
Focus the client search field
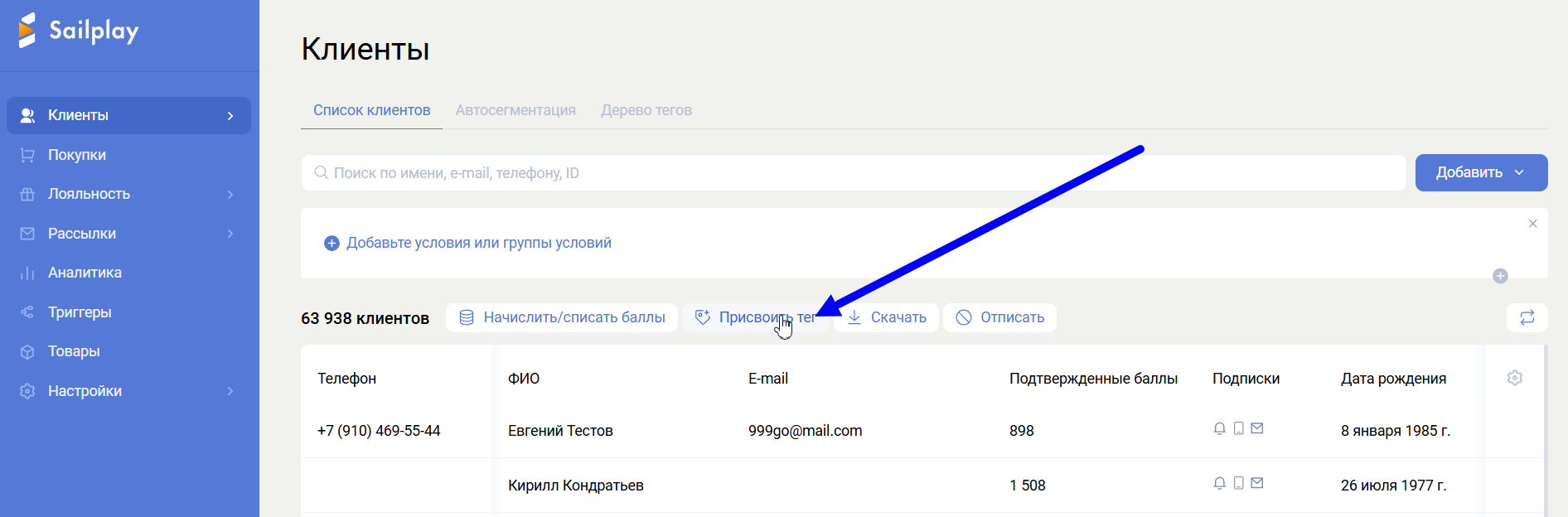point(854,172)
